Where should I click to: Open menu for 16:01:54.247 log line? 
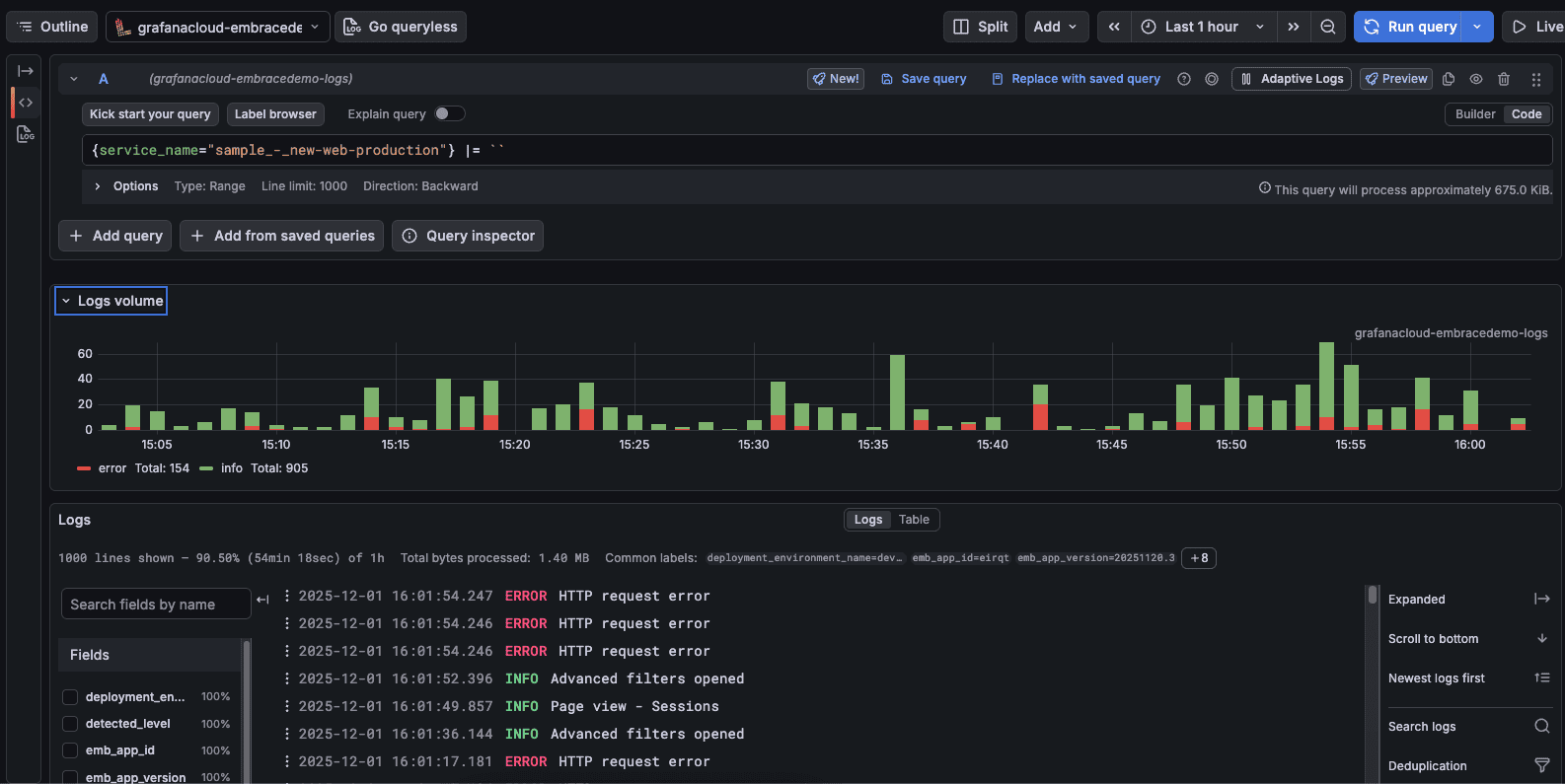287,596
